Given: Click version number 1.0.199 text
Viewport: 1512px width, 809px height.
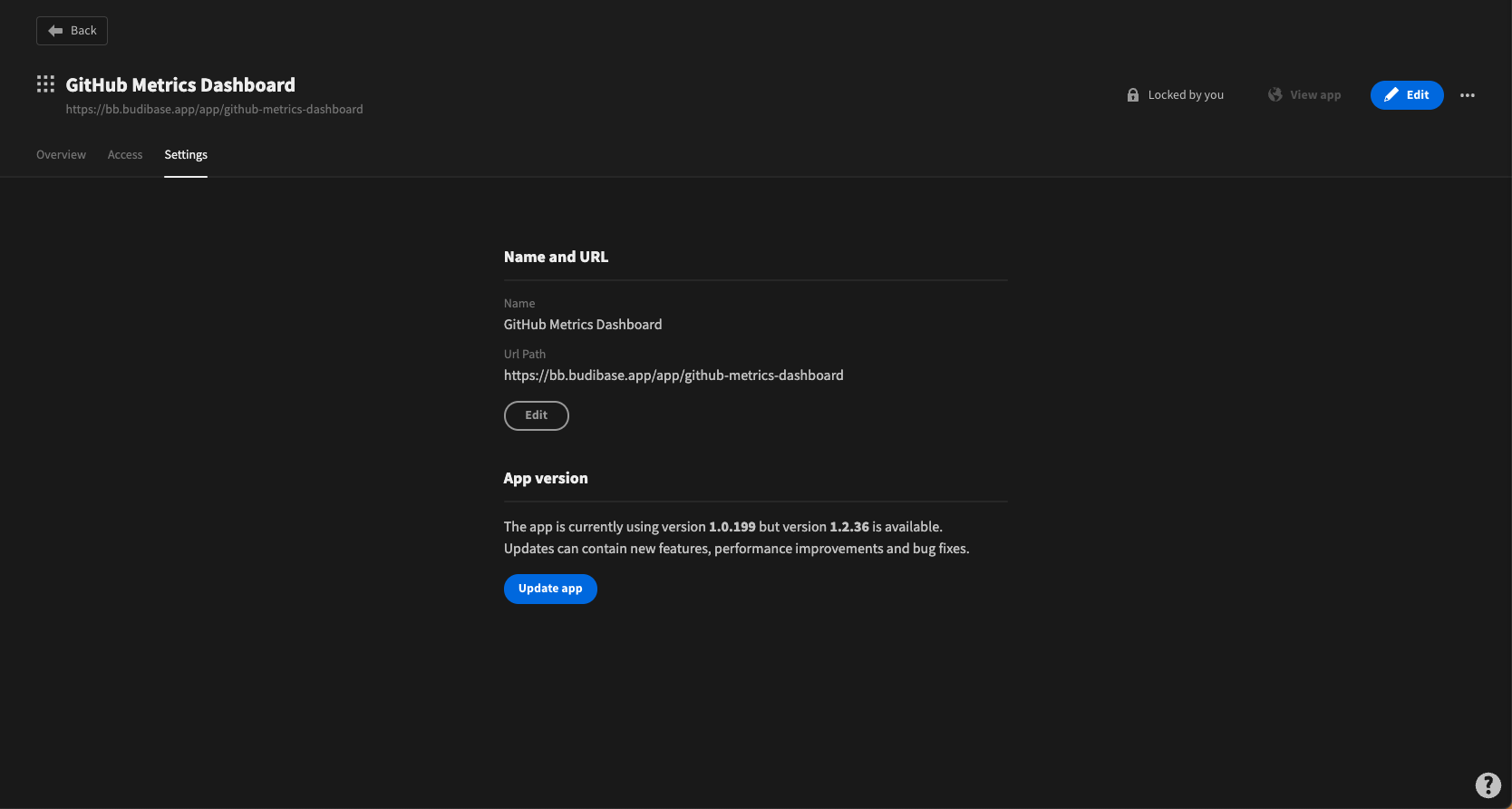Looking at the screenshot, I should pos(732,527).
